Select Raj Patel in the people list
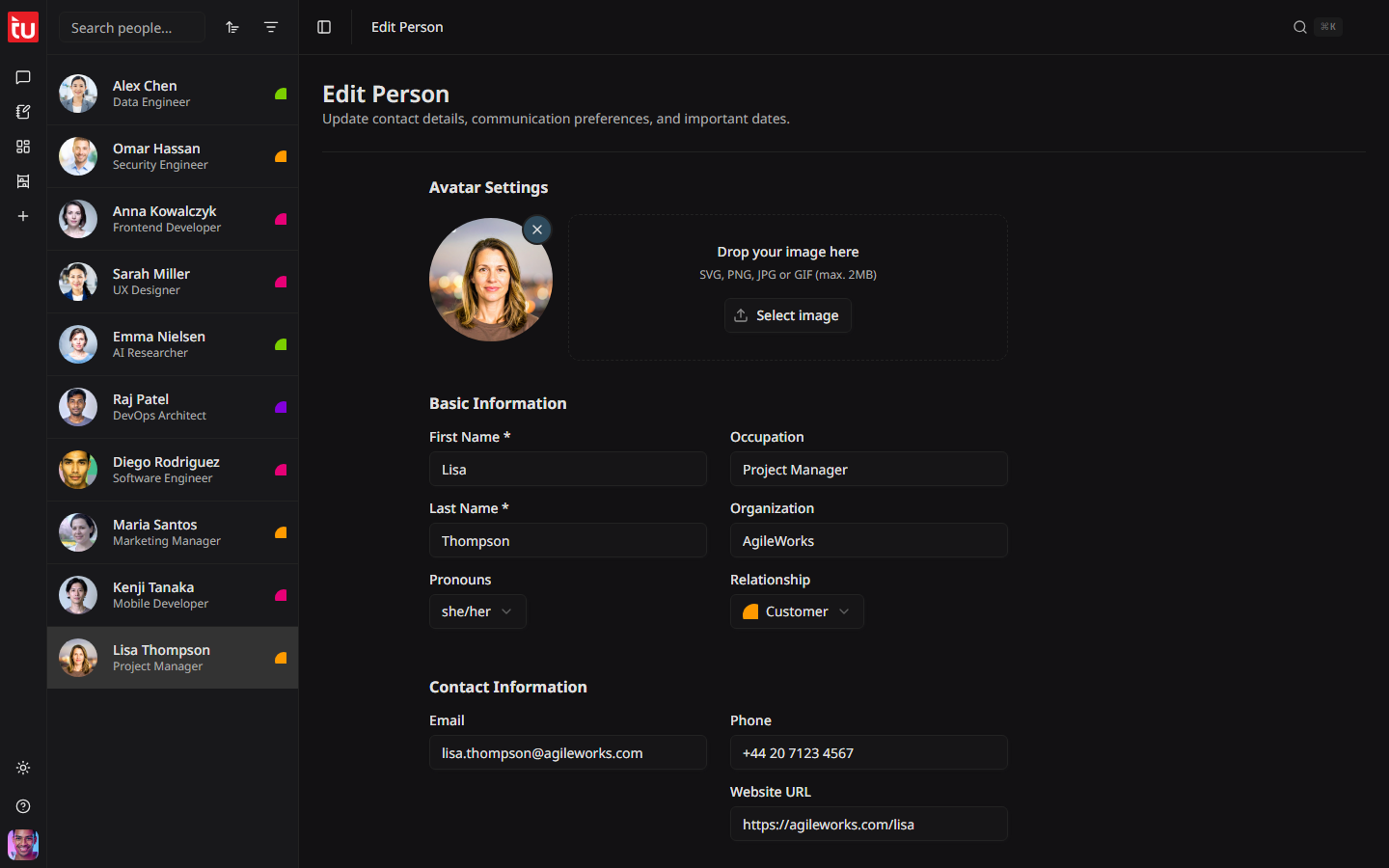Viewport: 1389px width, 868px height. tap(173, 407)
